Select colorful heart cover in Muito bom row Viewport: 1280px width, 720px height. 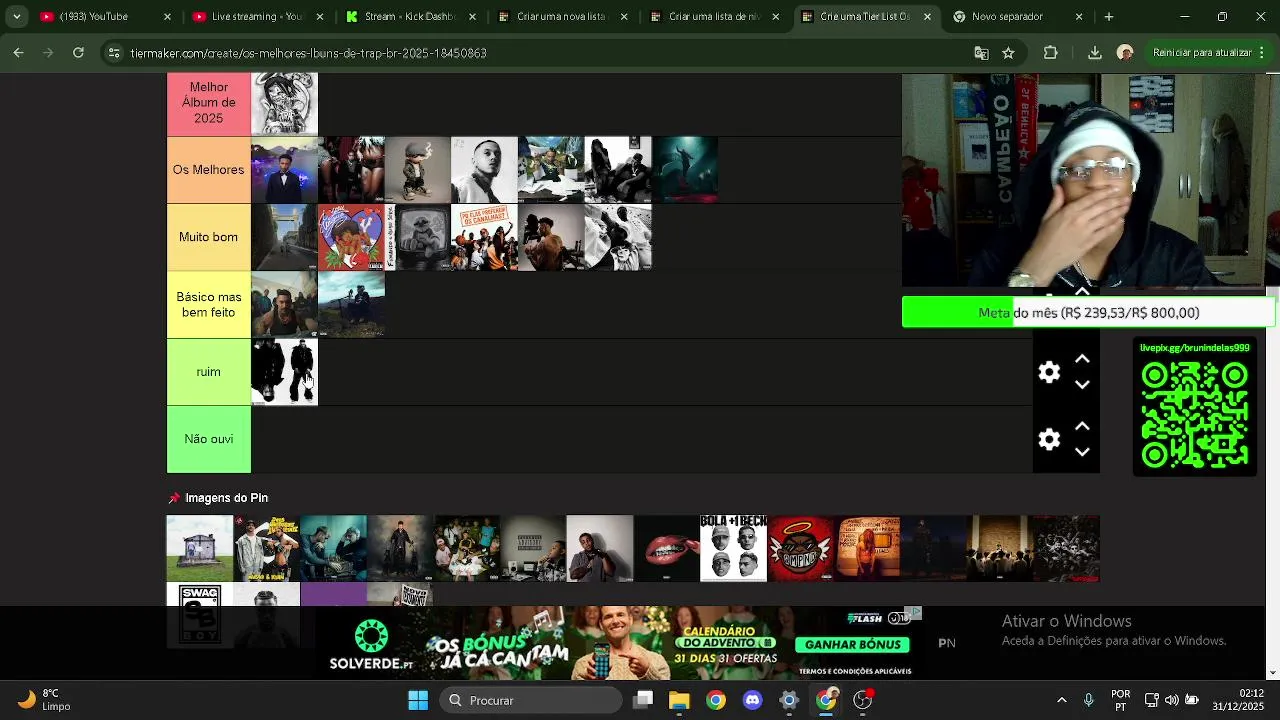coord(351,237)
